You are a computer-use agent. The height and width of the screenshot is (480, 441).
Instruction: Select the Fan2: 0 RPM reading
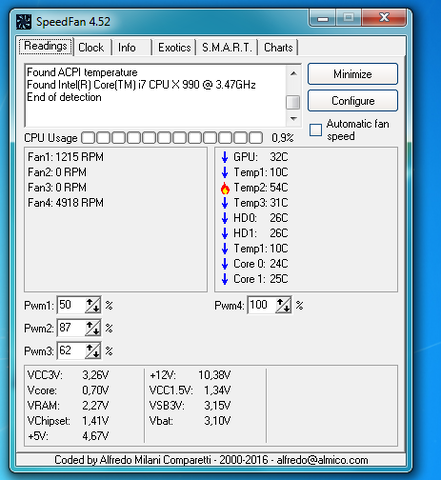[57, 172]
